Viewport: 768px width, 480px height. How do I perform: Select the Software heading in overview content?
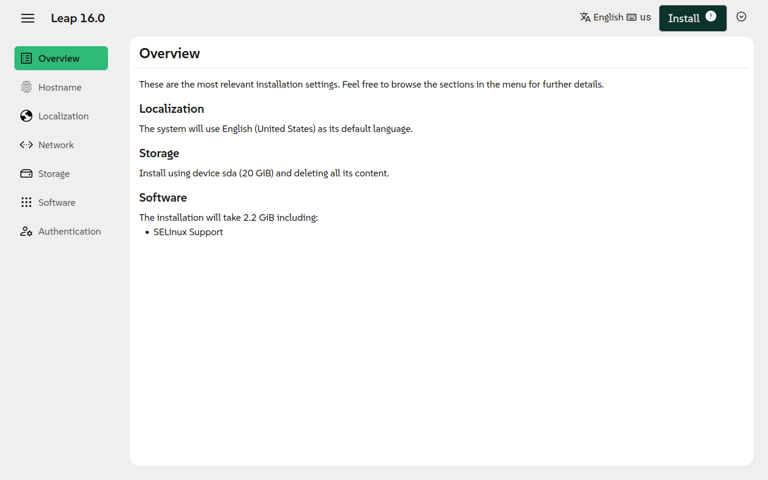163,197
